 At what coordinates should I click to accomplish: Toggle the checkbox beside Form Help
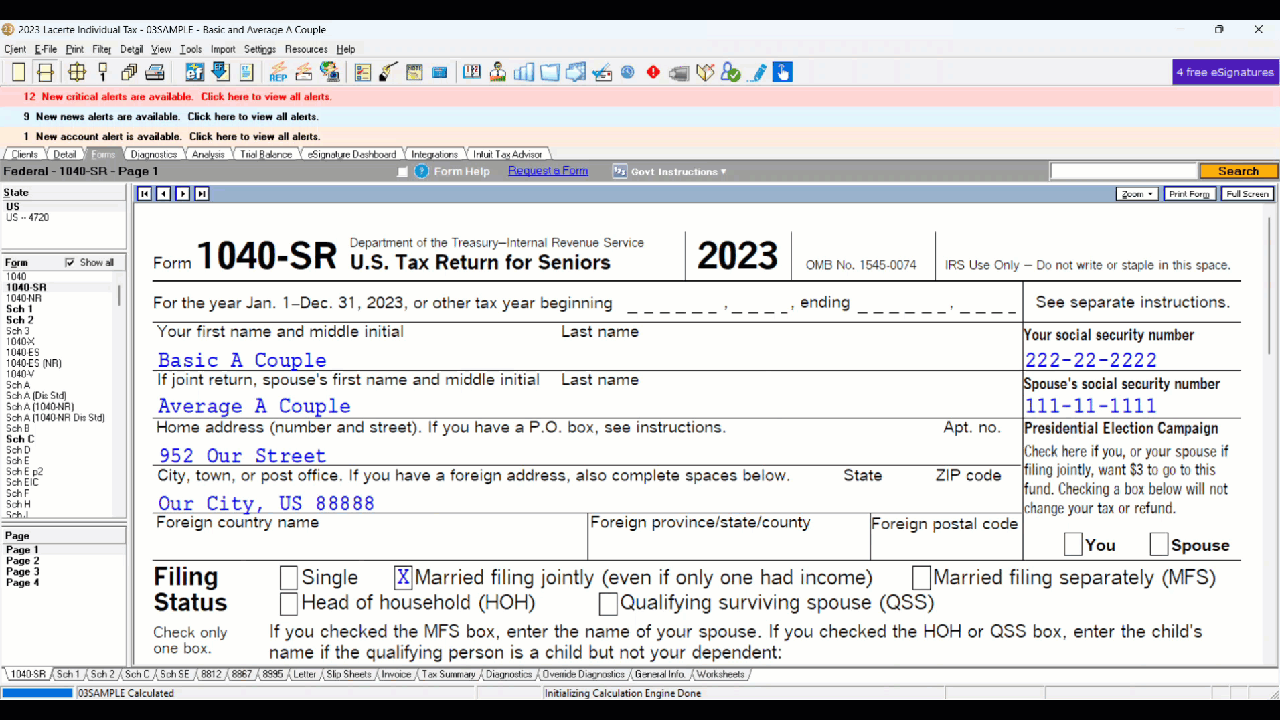(403, 172)
